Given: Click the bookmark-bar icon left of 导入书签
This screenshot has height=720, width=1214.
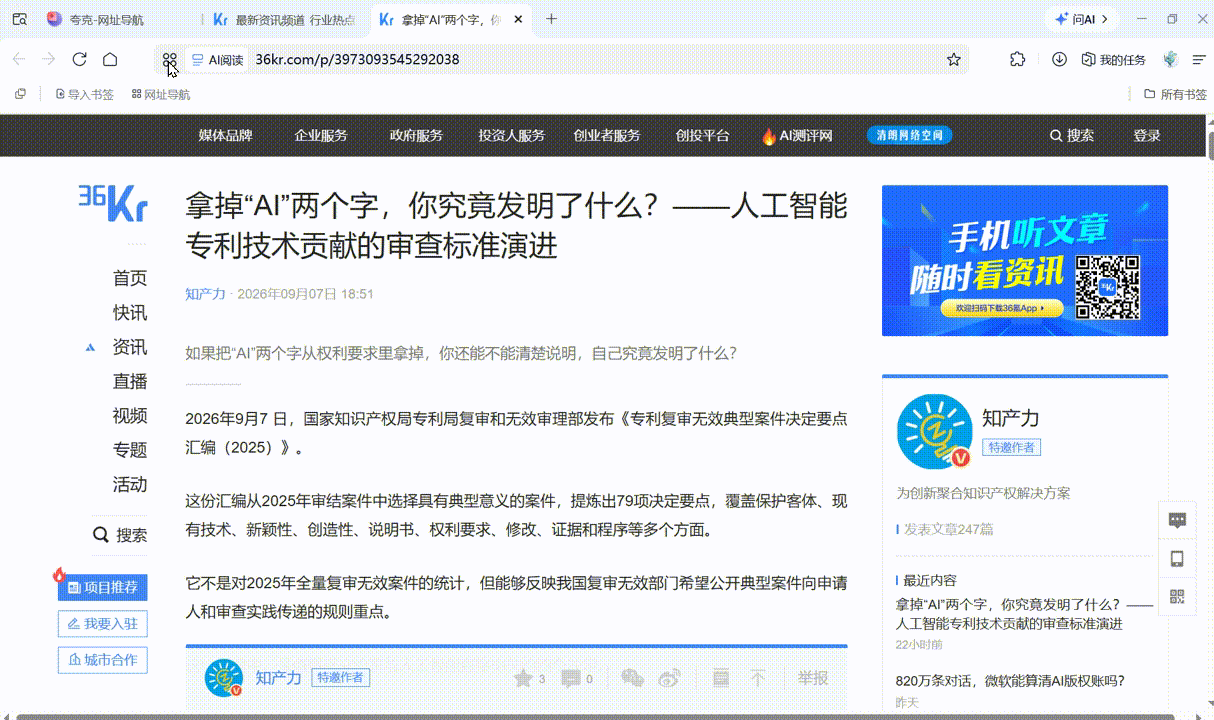Looking at the screenshot, I should [x=20, y=94].
